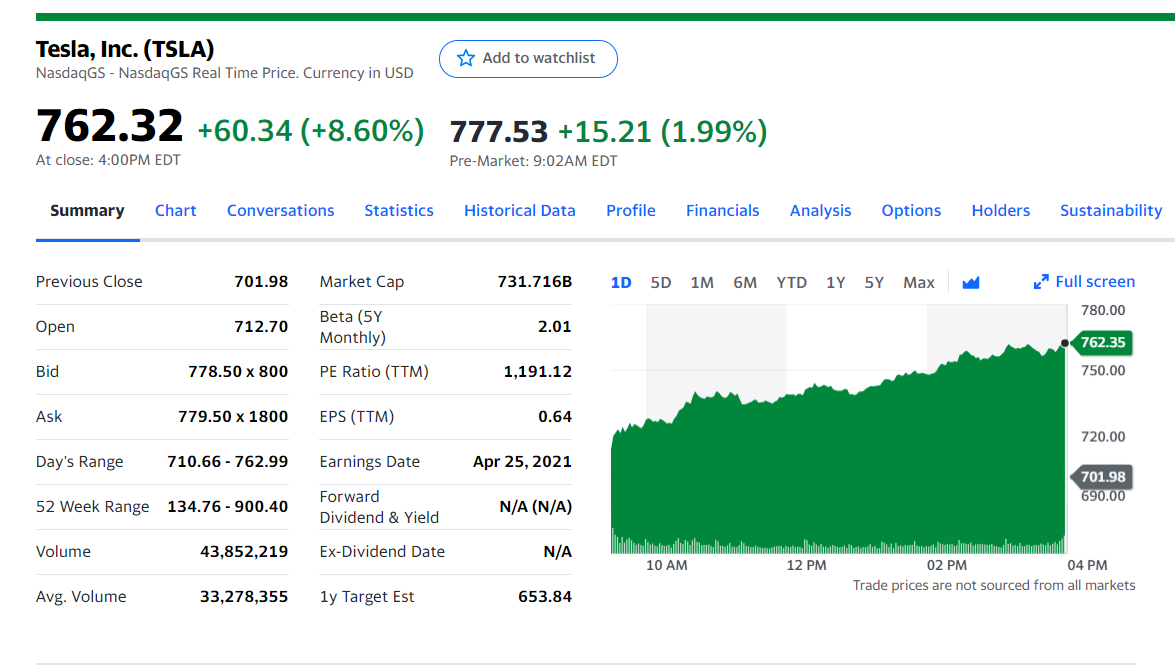The height and width of the screenshot is (665, 1175).
Task: Click the closing price 762.32
Action: click(109, 125)
